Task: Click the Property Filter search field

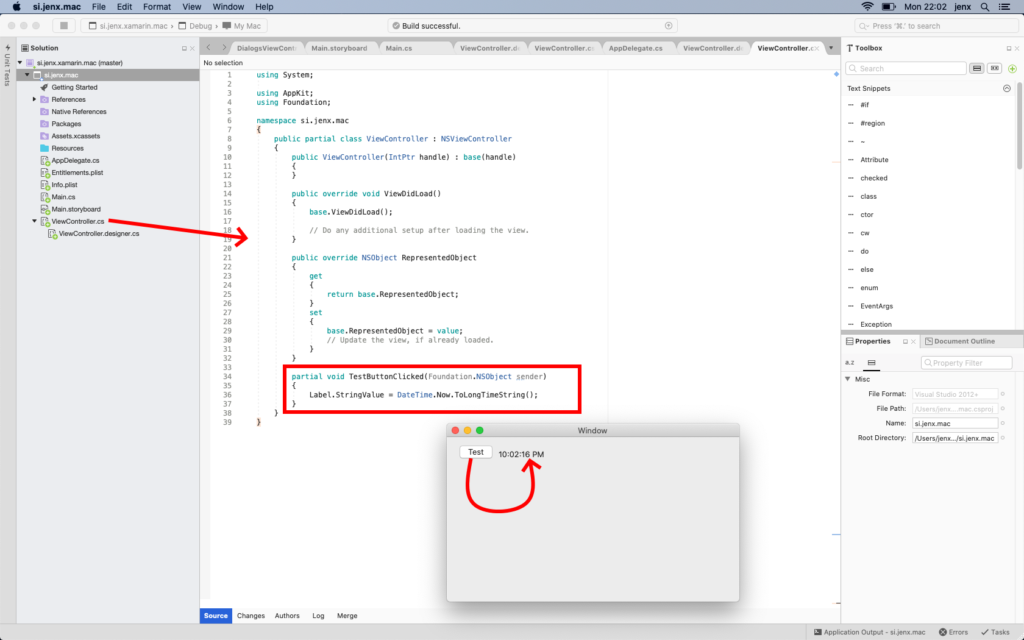Action: [x=966, y=362]
